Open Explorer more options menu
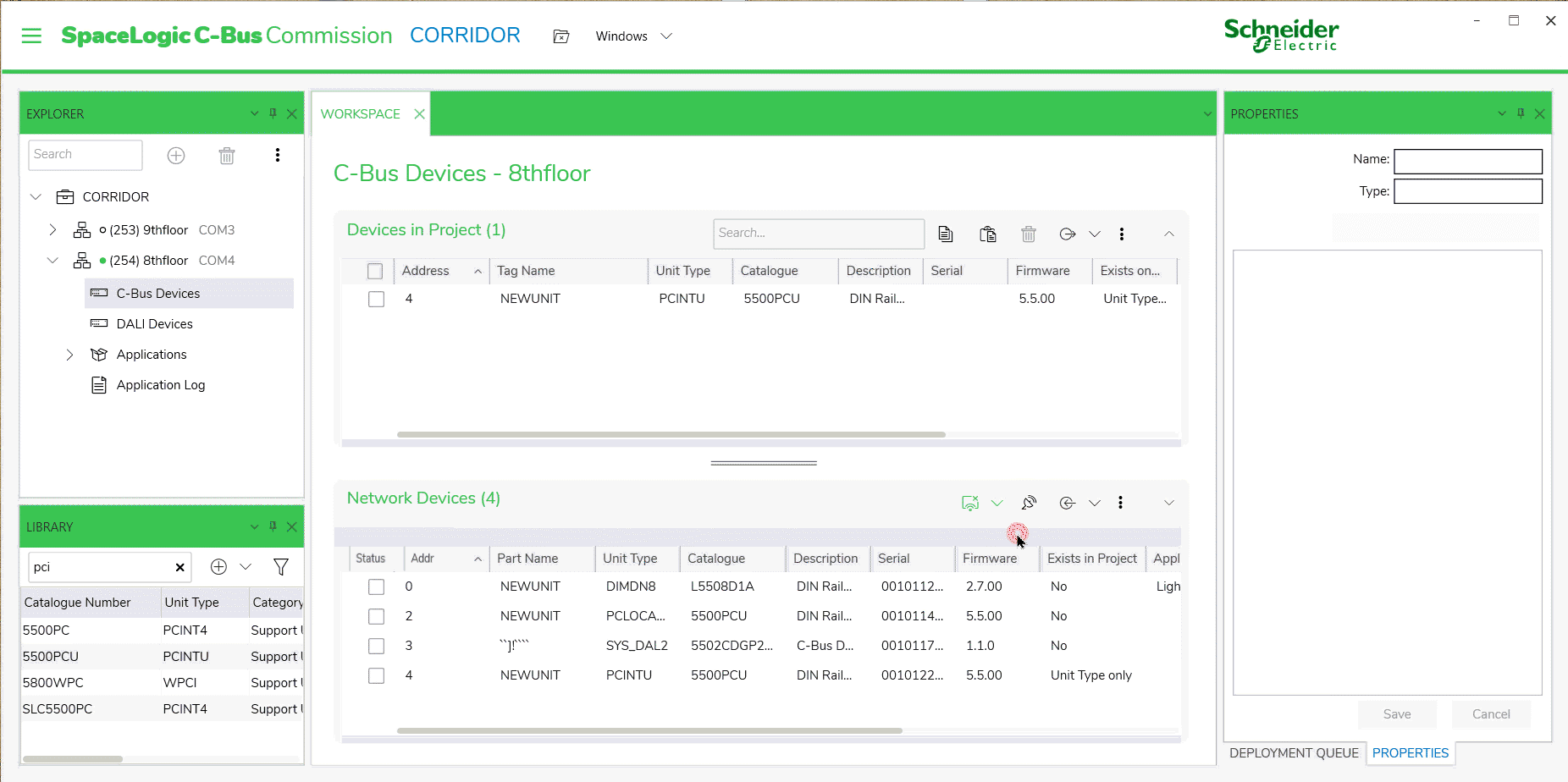The width and height of the screenshot is (1568, 782). (278, 155)
